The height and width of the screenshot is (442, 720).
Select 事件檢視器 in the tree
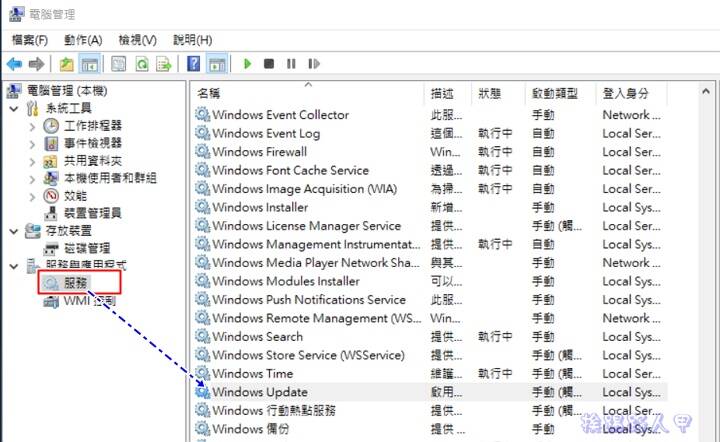(93, 143)
